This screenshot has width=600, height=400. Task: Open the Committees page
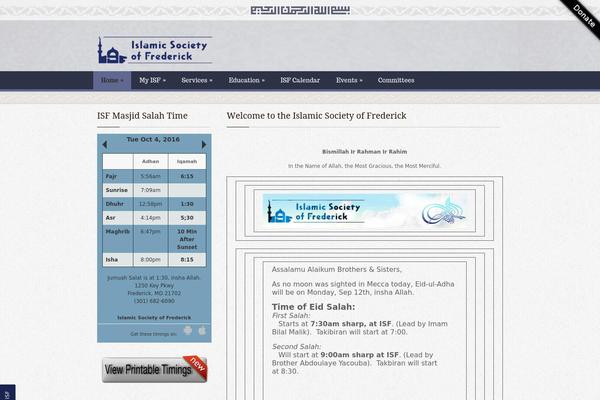coord(396,80)
